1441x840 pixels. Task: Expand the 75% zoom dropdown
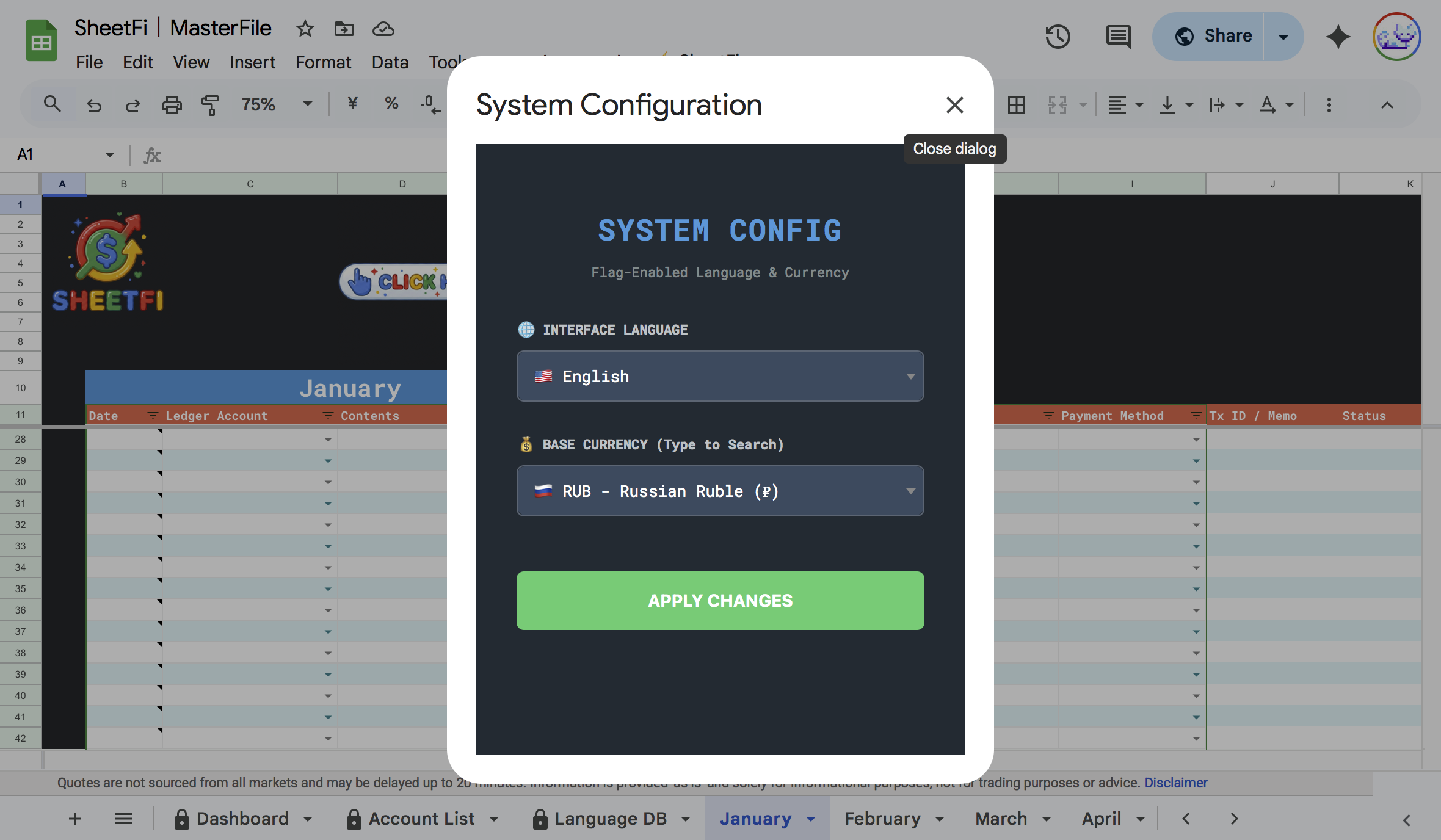coord(307,104)
